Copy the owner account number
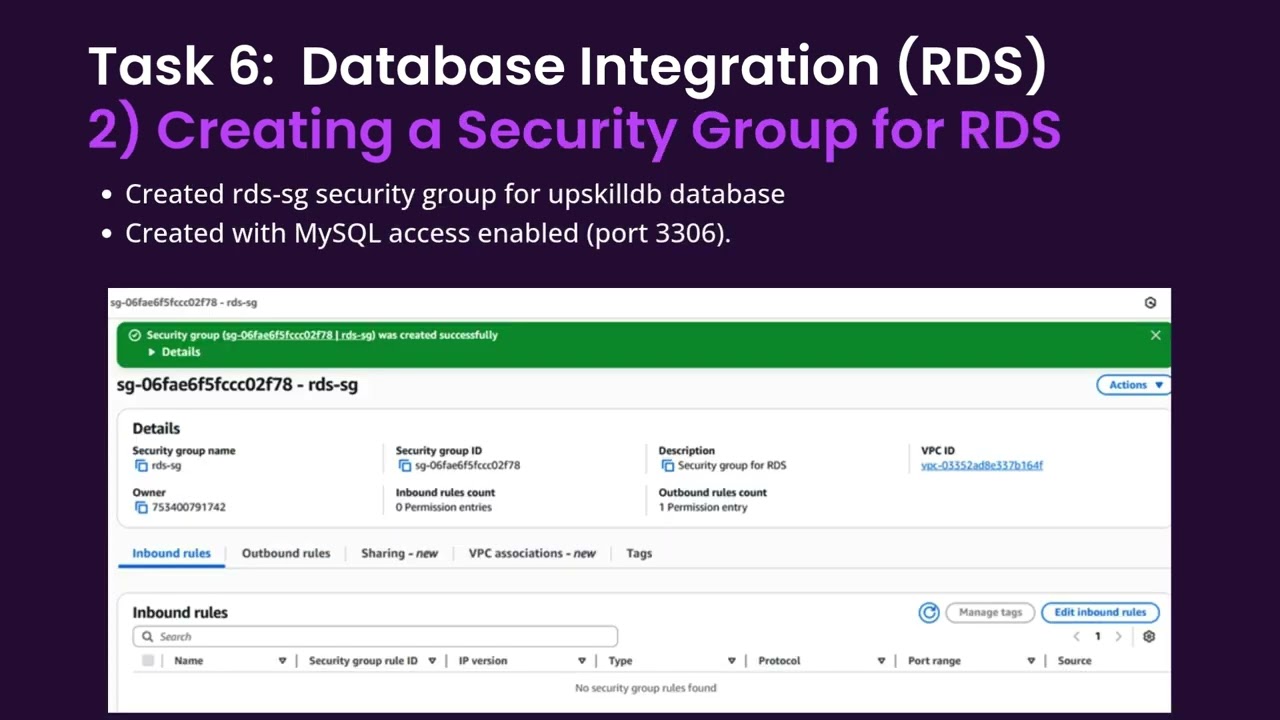 pyautogui.click(x=141, y=508)
